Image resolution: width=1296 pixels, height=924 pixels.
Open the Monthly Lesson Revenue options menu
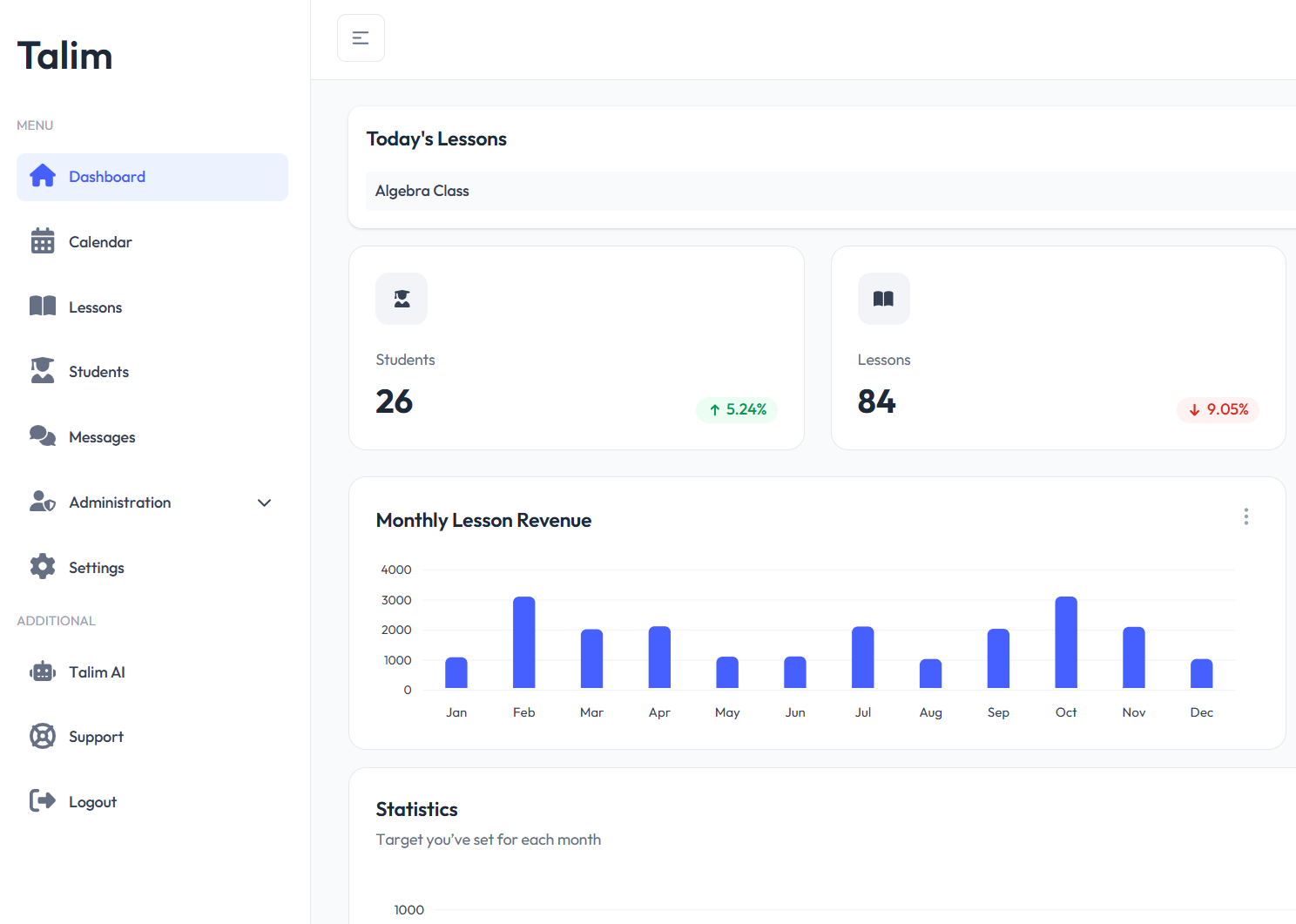point(1246,516)
